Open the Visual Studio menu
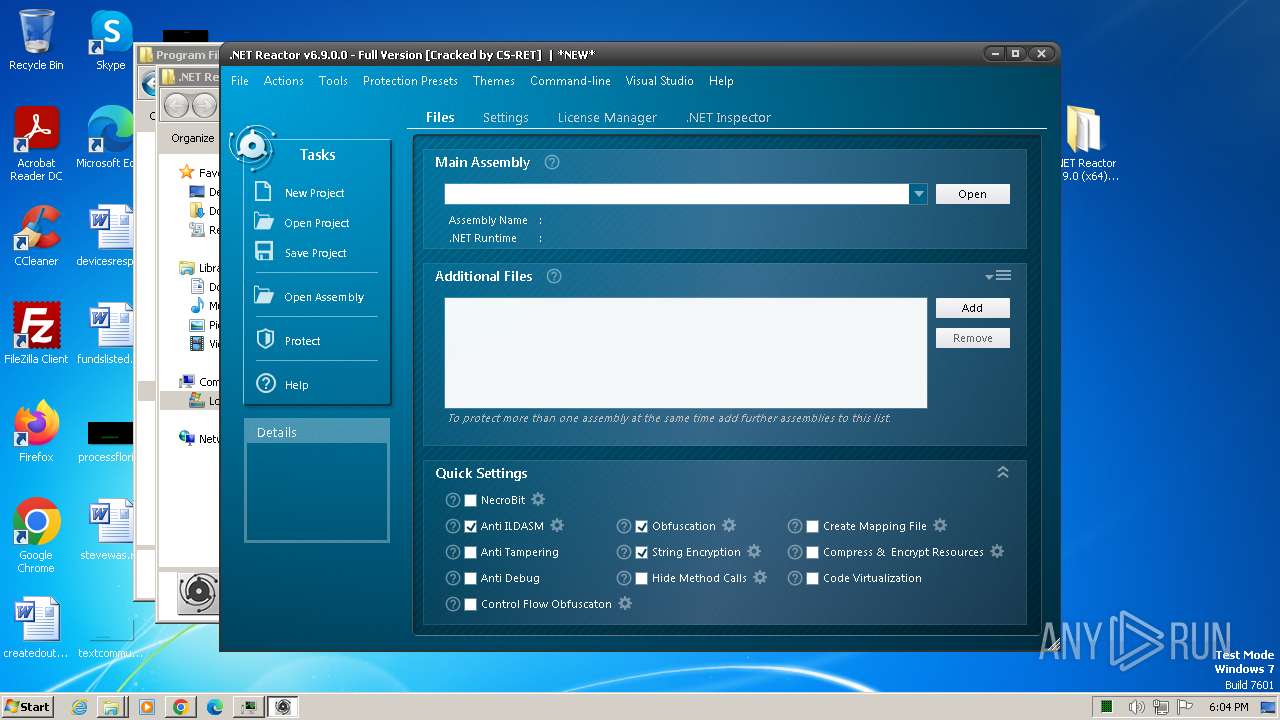This screenshot has width=1280, height=720. 659,81
